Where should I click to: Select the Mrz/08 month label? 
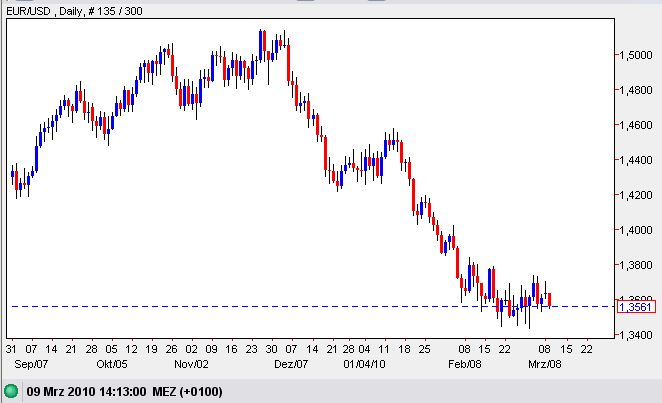click(x=545, y=364)
